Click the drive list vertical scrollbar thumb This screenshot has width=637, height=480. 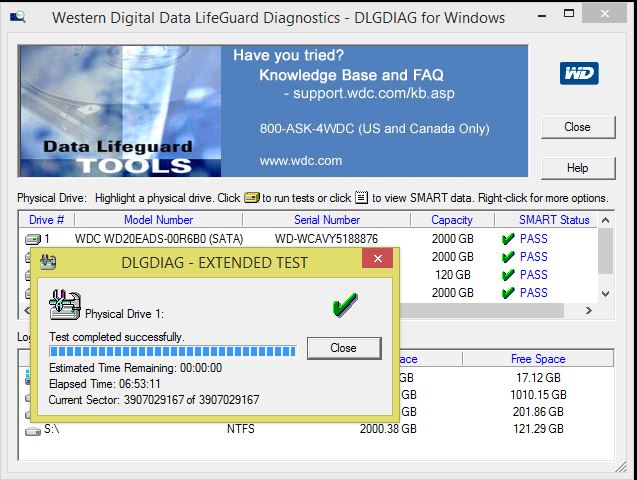[x=605, y=251]
